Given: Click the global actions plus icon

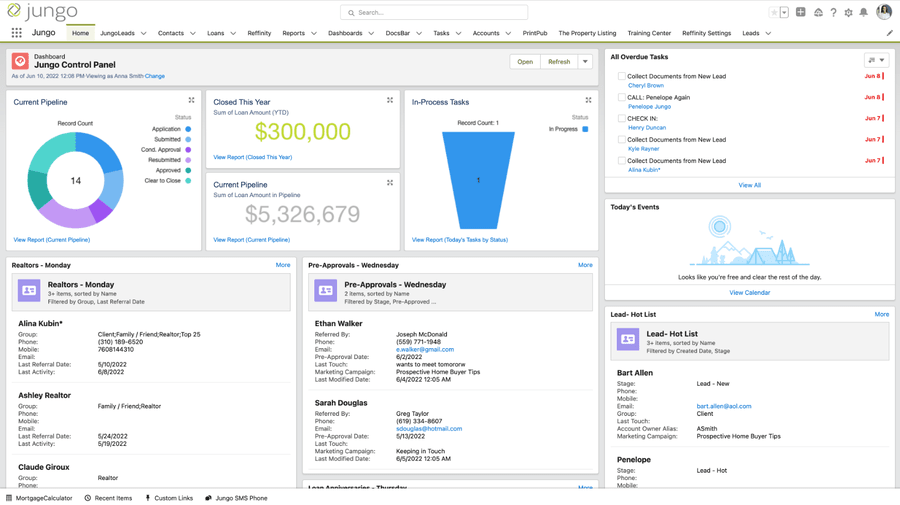Looking at the screenshot, I should 801,12.
